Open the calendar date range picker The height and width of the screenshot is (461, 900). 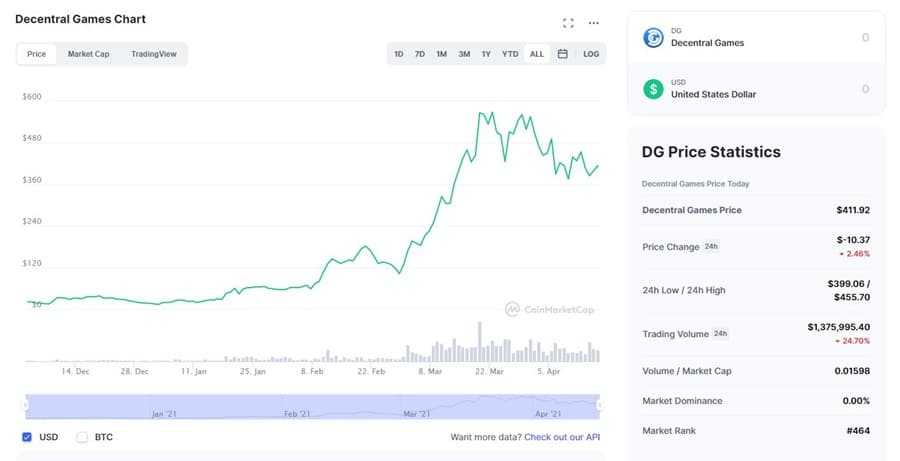[x=562, y=54]
